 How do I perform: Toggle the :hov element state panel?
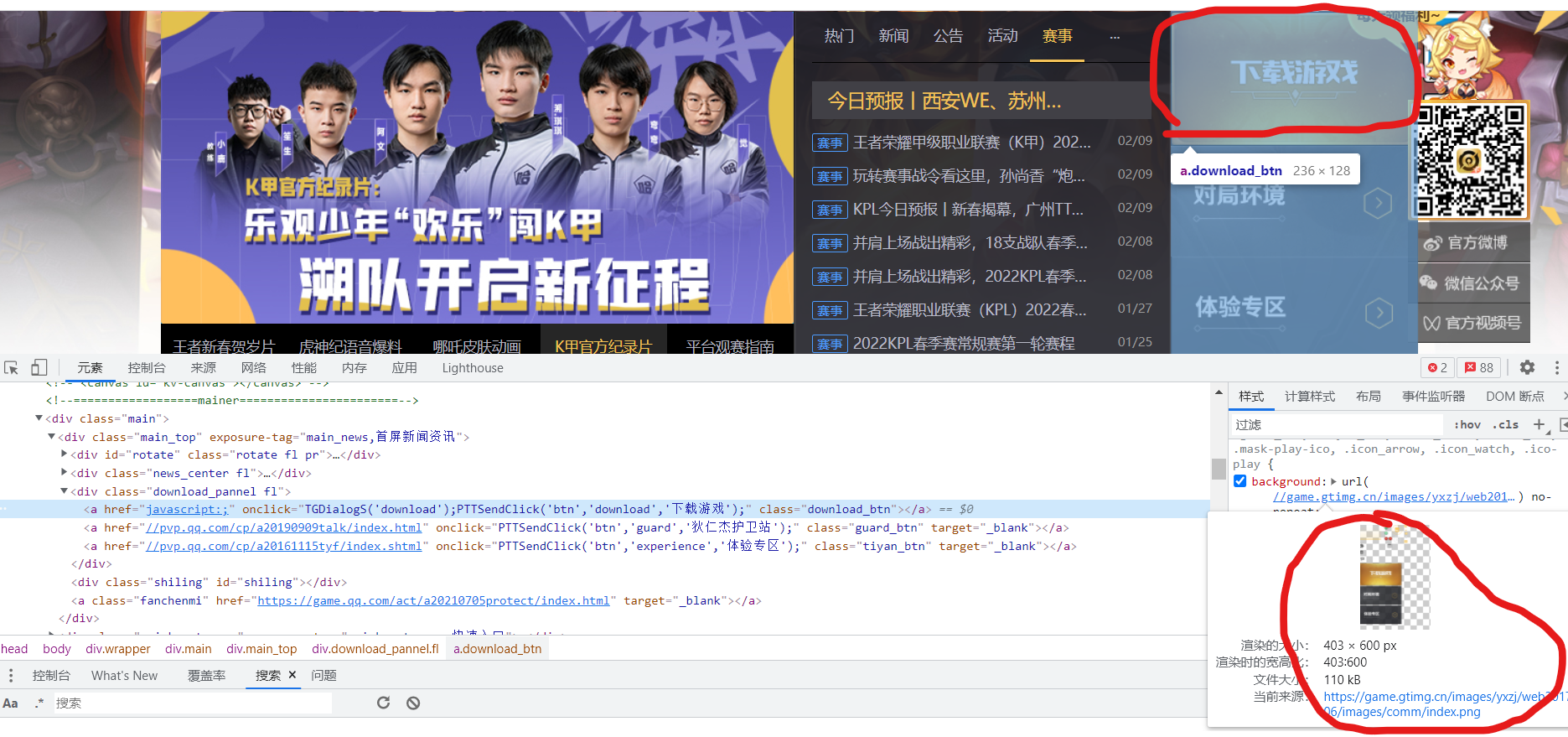tap(1467, 424)
